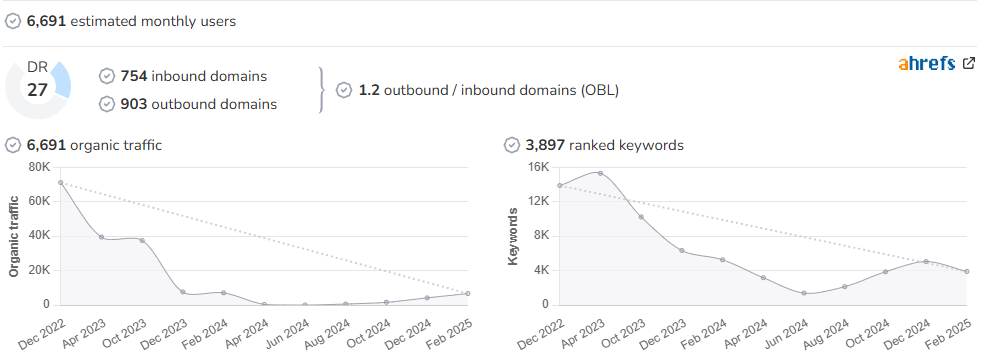Click the '3,897 ranked keywords' heading
Image resolution: width=984 pixels, height=363 pixels.
coord(604,146)
